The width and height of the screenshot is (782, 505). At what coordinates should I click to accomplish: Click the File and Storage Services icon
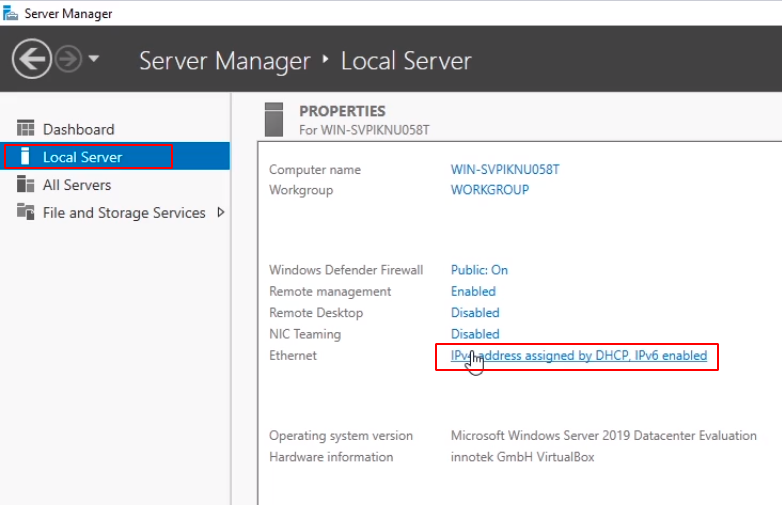[x=26, y=213]
